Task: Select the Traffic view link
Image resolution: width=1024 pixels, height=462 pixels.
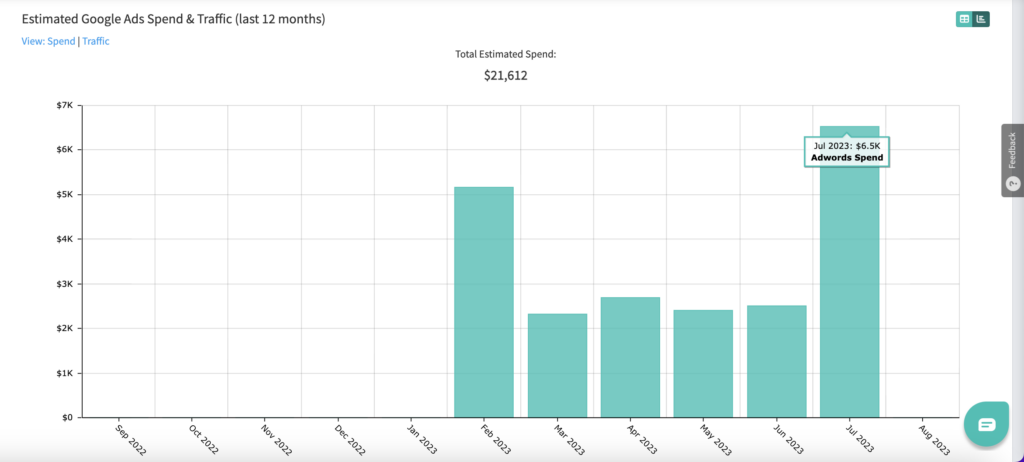Action: (96, 41)
